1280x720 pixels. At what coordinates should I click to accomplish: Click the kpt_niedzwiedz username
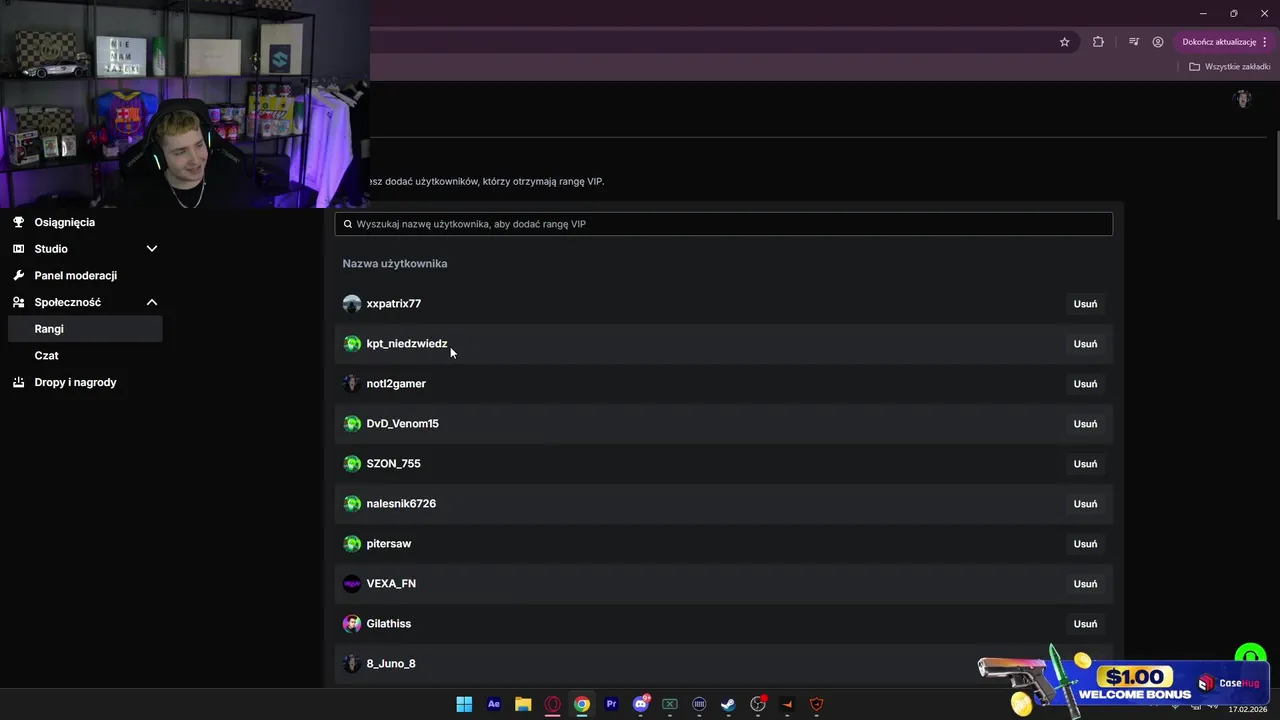(407, 344)
